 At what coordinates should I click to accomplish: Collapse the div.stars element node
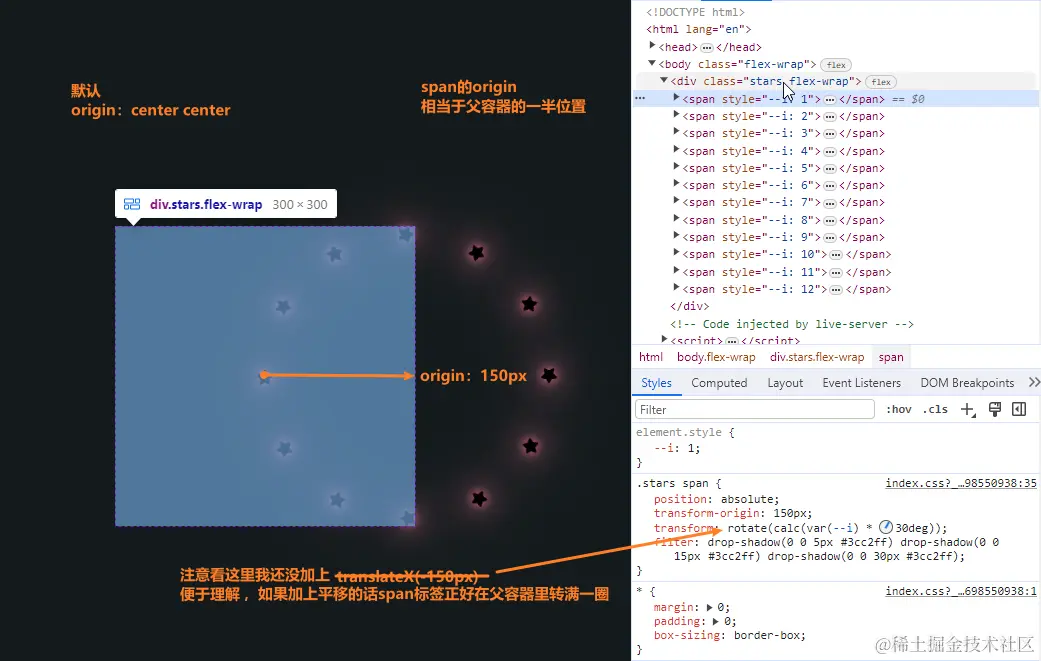664,80
